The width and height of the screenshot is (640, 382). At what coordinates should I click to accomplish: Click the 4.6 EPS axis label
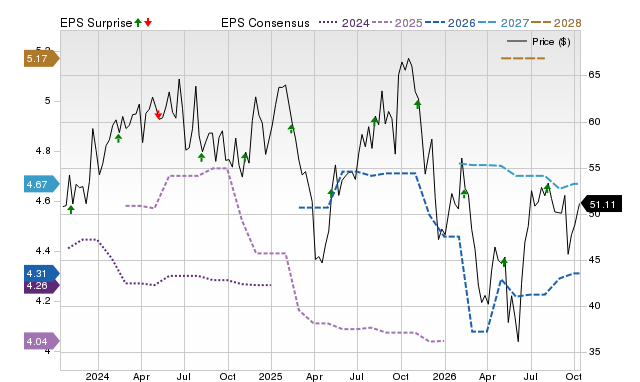43,201
